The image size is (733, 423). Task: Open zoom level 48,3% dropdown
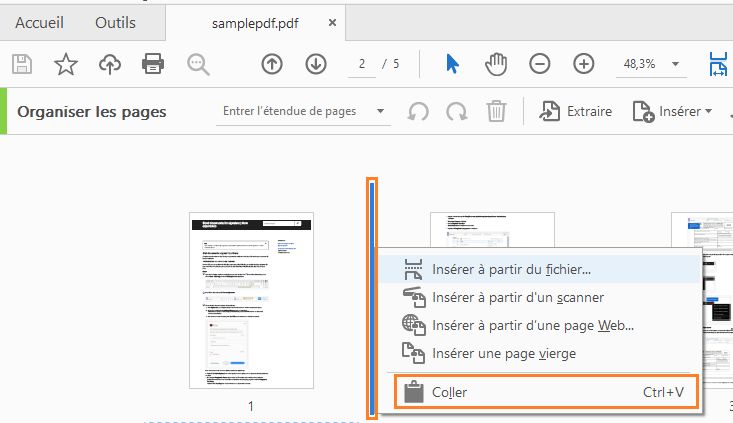(676, 64)
